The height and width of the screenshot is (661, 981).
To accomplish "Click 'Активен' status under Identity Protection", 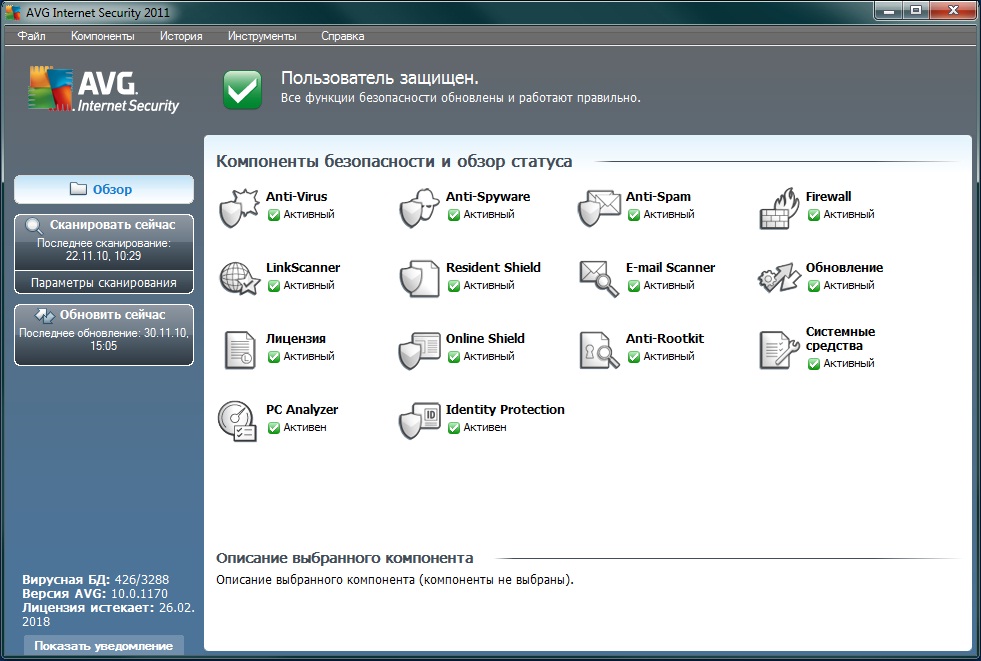I will [x=485, y=428].
